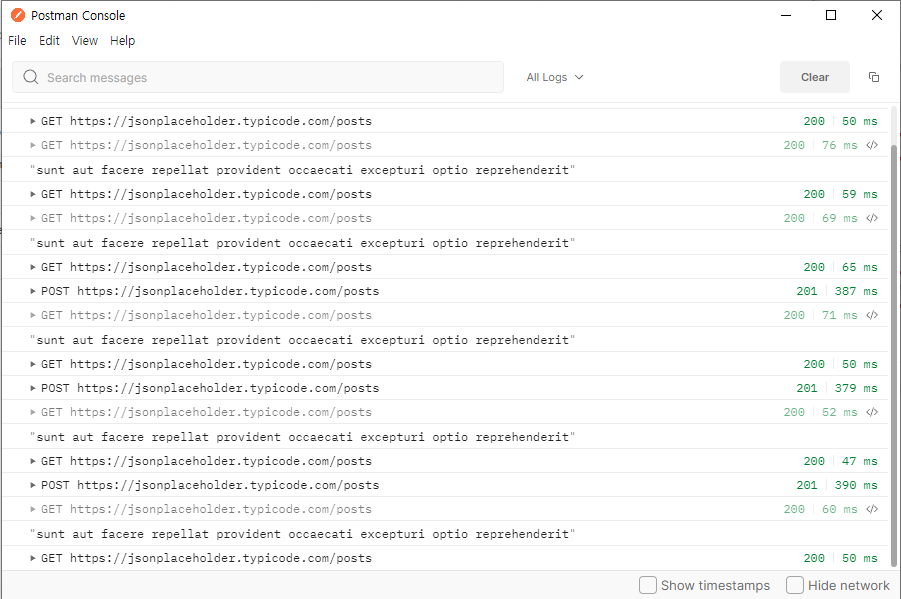
Task: Focus the Search messages field
Action: pyautogui.click(x=258, y=77)
